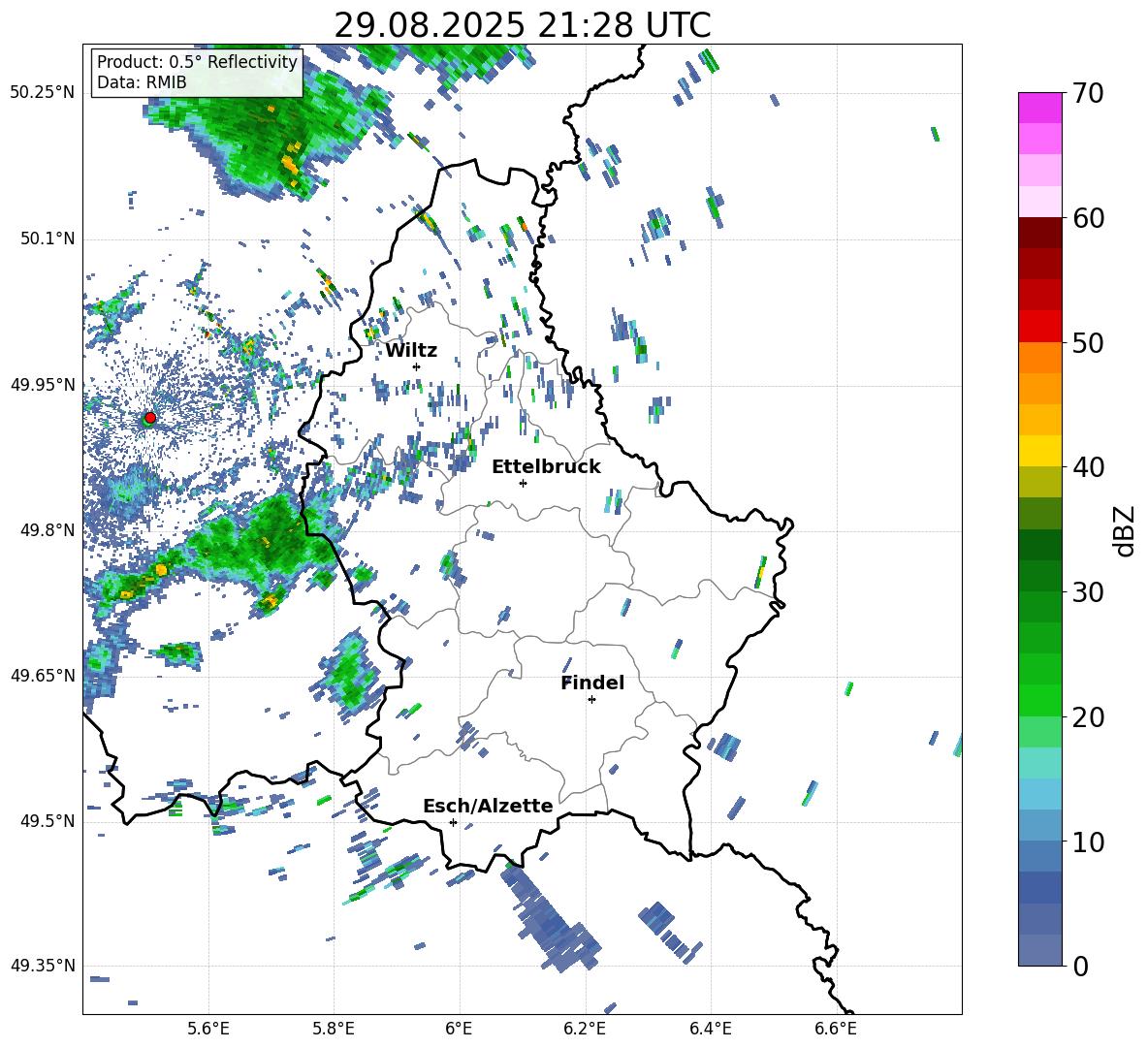Click the dBZ colorbar label
The height and width of the screenshot is (1048, 1148).
pyautogui.click(x=1125, y=530)
